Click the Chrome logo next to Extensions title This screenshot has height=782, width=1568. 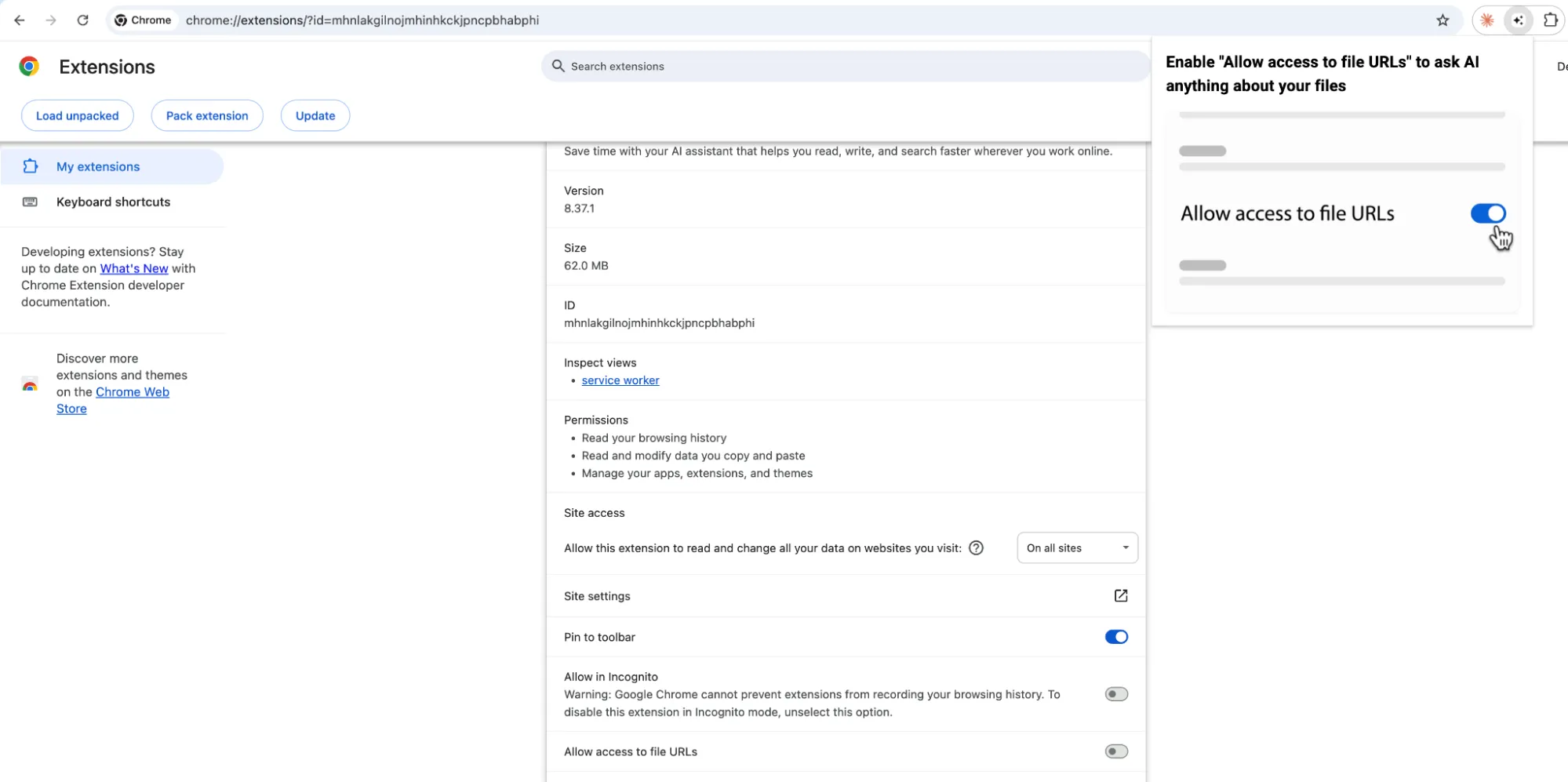tap(30, 67)
